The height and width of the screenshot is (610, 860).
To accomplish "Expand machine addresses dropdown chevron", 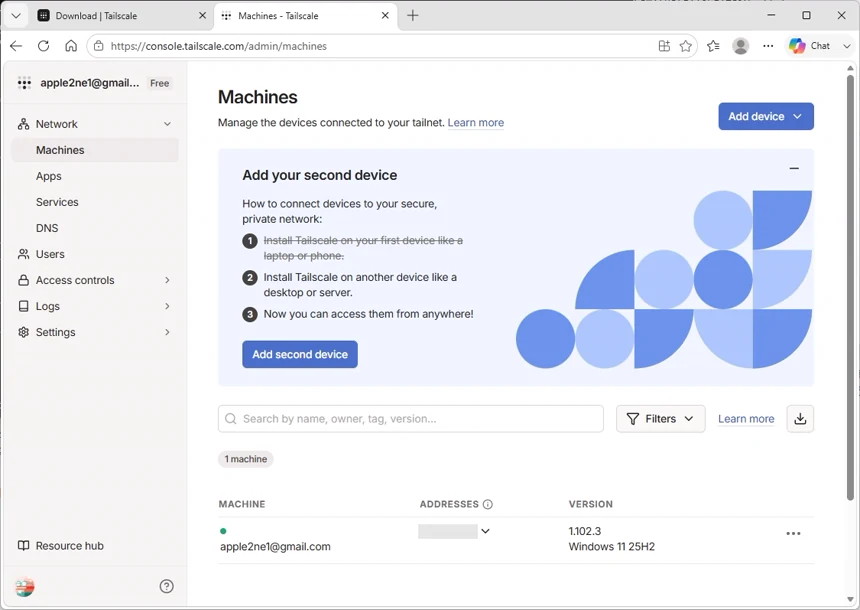I will click(485, 531).
